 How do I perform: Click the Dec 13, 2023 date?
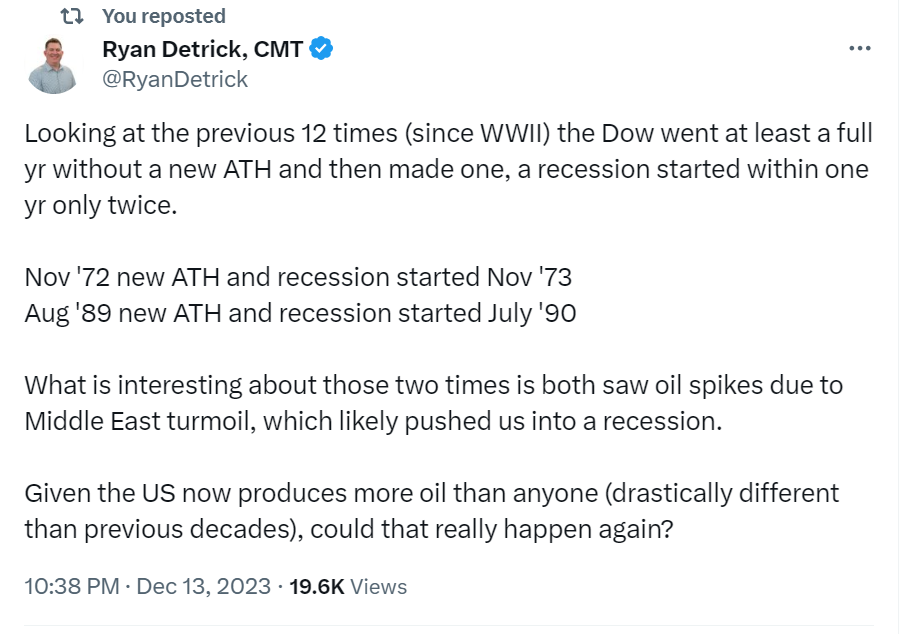tap(203, 587)
